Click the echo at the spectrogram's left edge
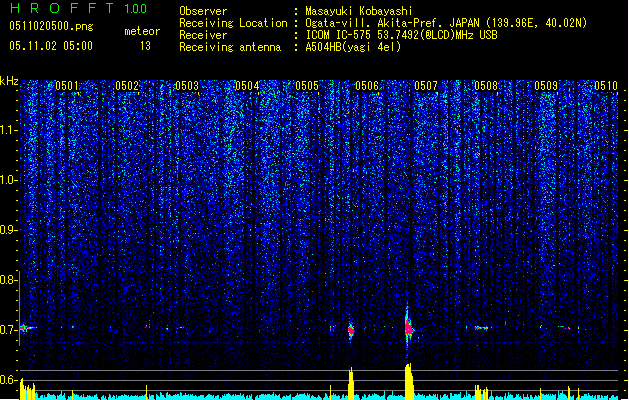This screenshot has height=400, width=629. click(27, 328)
